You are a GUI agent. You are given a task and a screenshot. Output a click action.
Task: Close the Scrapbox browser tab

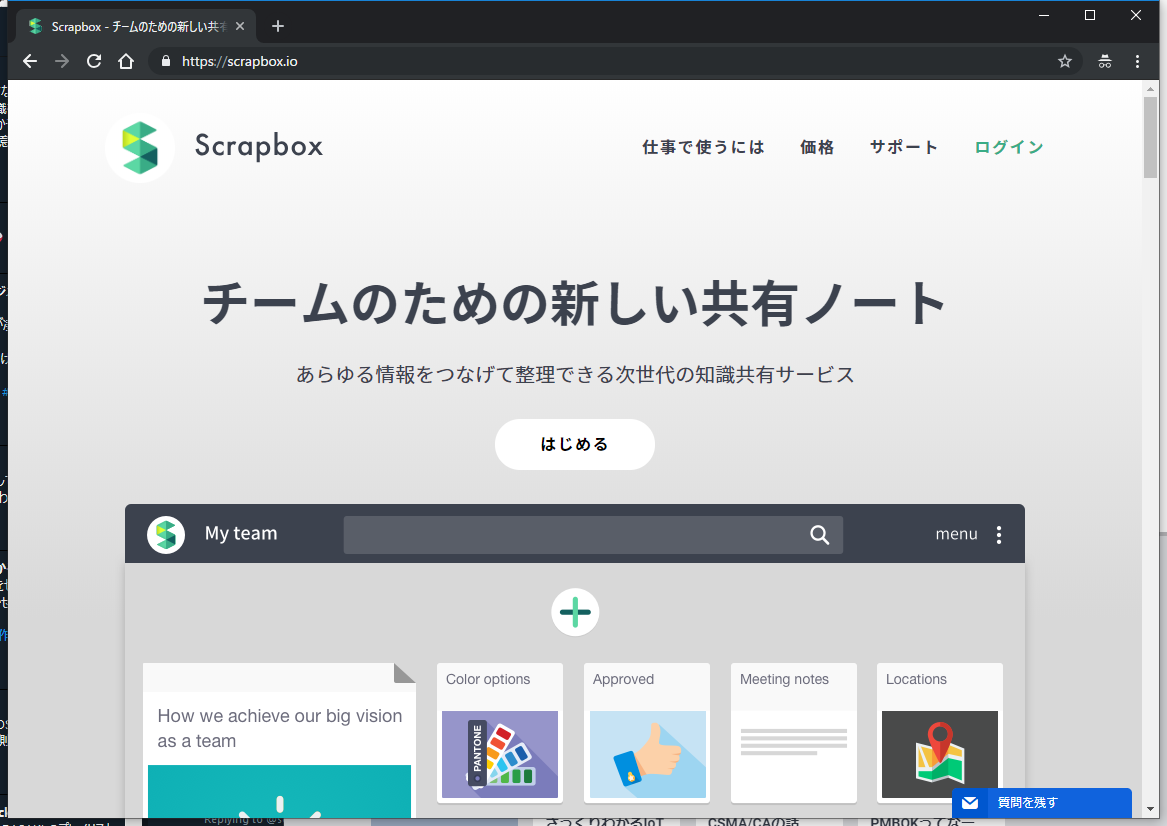(x=240, y=26)
